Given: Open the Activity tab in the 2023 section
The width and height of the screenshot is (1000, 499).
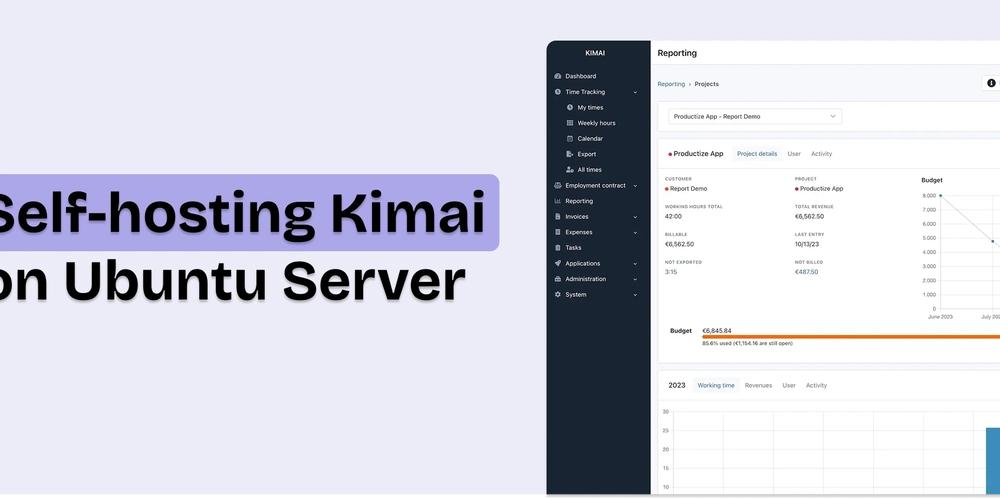Looking at the screenshot, I should point(816,385).
